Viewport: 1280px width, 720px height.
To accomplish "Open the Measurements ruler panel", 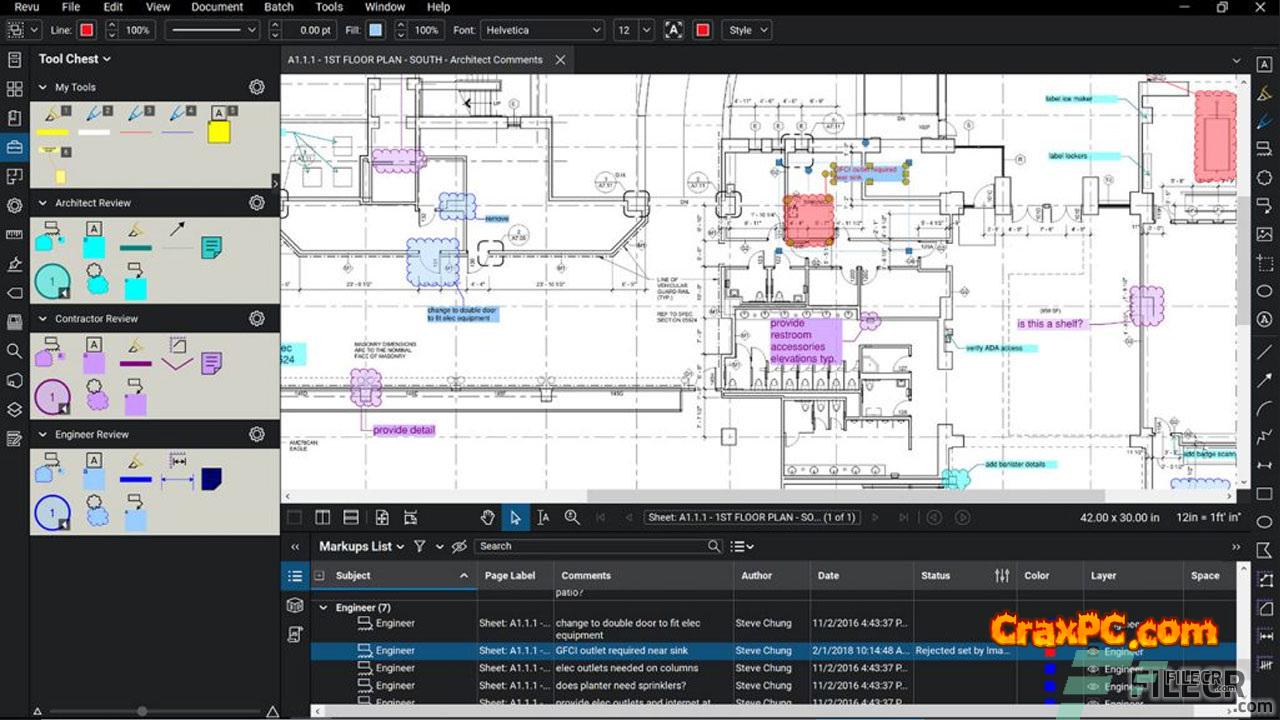I will point(14,235).
